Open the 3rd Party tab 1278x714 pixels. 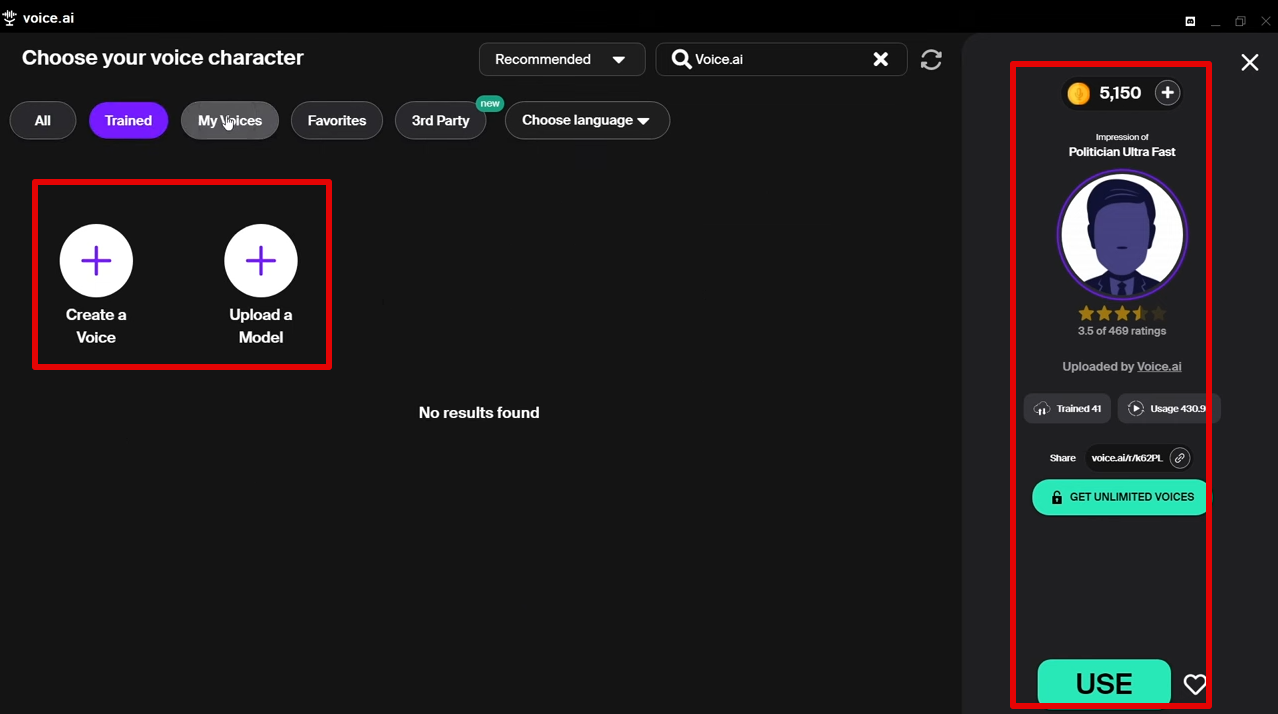point(440,120)
